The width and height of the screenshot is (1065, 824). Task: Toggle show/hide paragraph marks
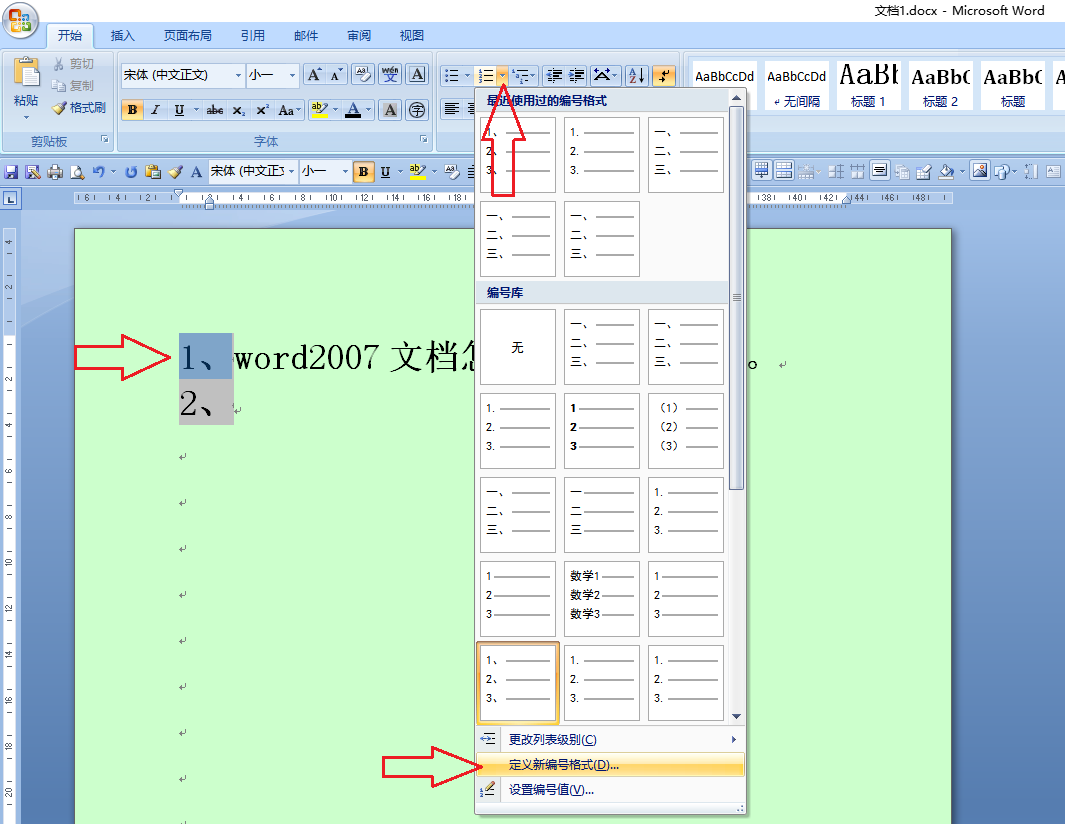(665, 75)
